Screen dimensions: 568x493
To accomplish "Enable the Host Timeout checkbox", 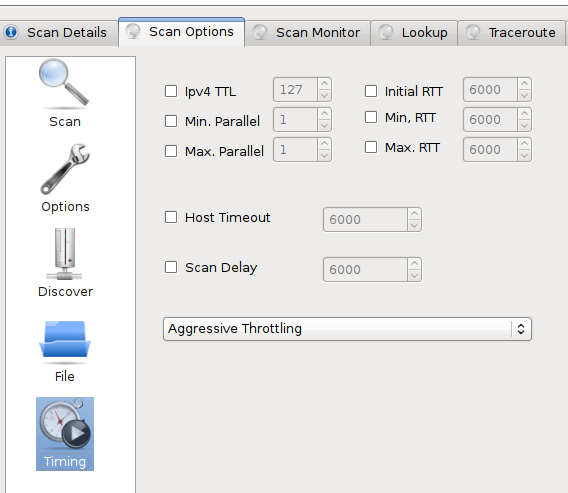I will pyautogui.click(x=171, y=217).
